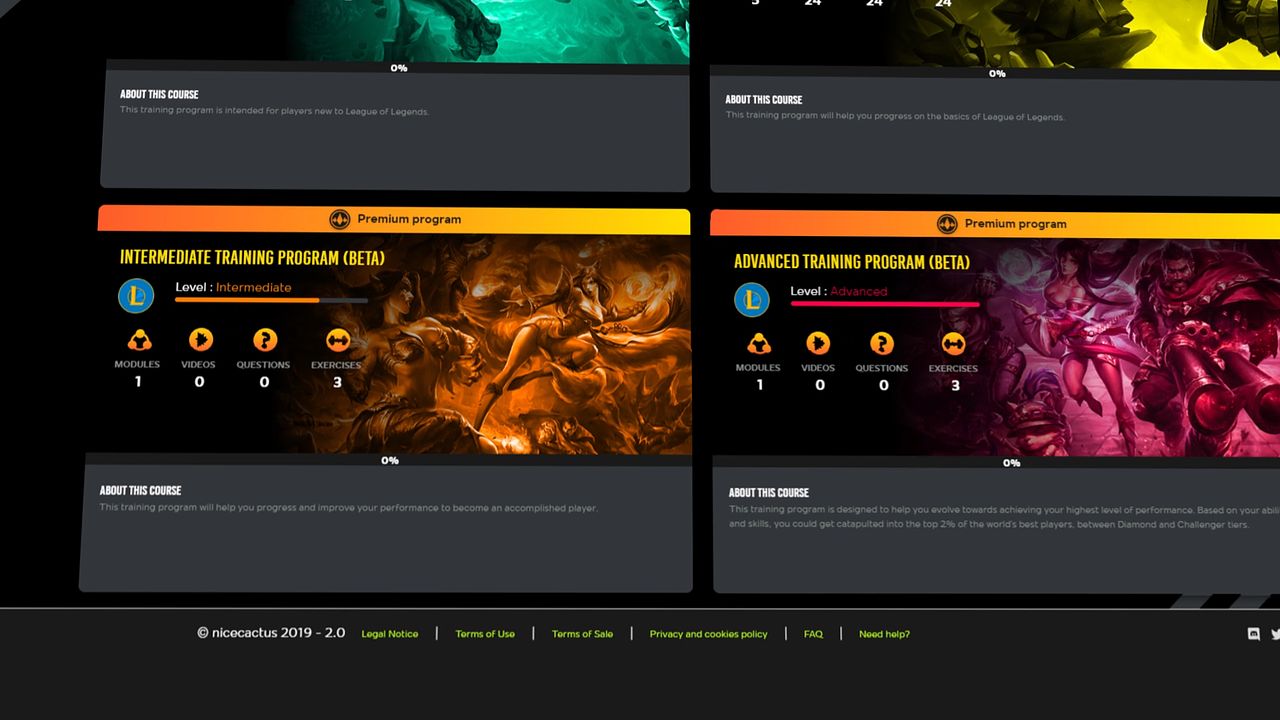The width and height of the screenshot is (1280, 720).
Task: Click the Need help? link
Action: click(884, 634)
